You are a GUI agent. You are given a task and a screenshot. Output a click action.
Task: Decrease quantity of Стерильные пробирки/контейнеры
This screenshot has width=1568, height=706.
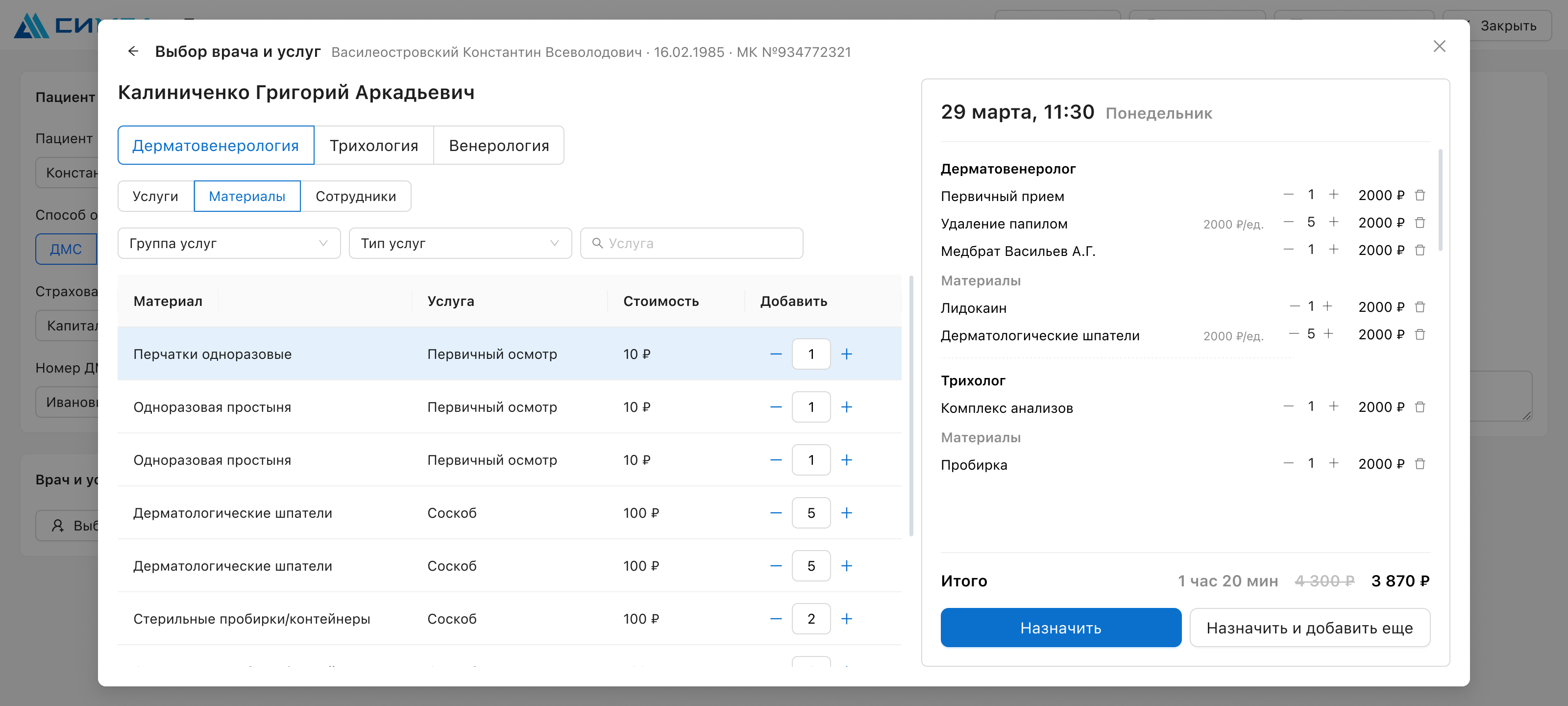point(776,619)
